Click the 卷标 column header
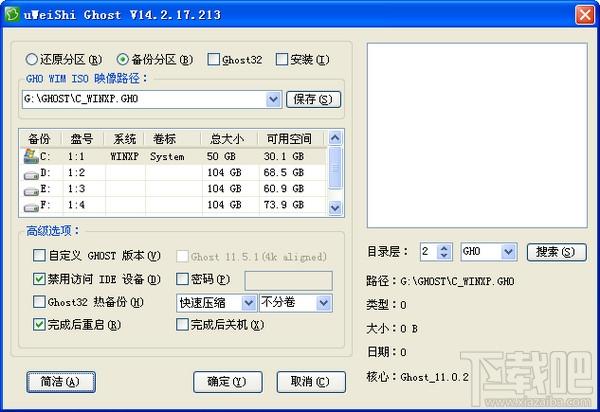The image size is (600, 412). click(x=172, y=139)
